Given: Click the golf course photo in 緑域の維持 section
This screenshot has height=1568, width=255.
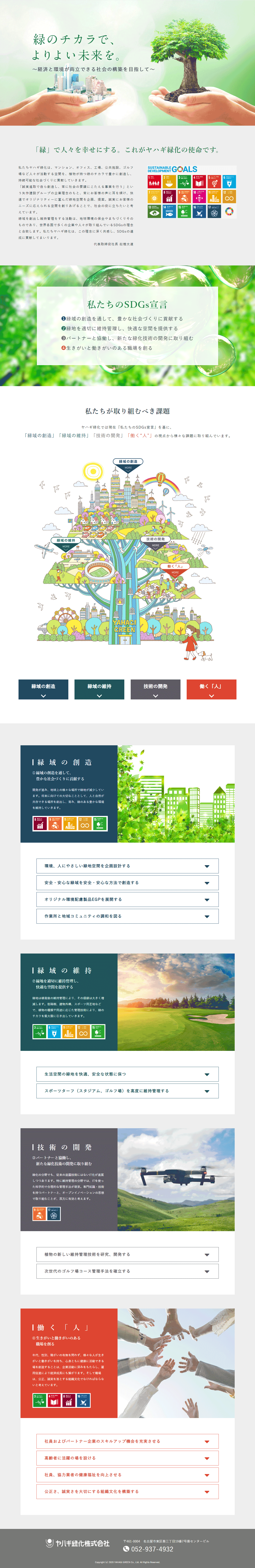Looking at the screenshot, I should pos(176,1002).
